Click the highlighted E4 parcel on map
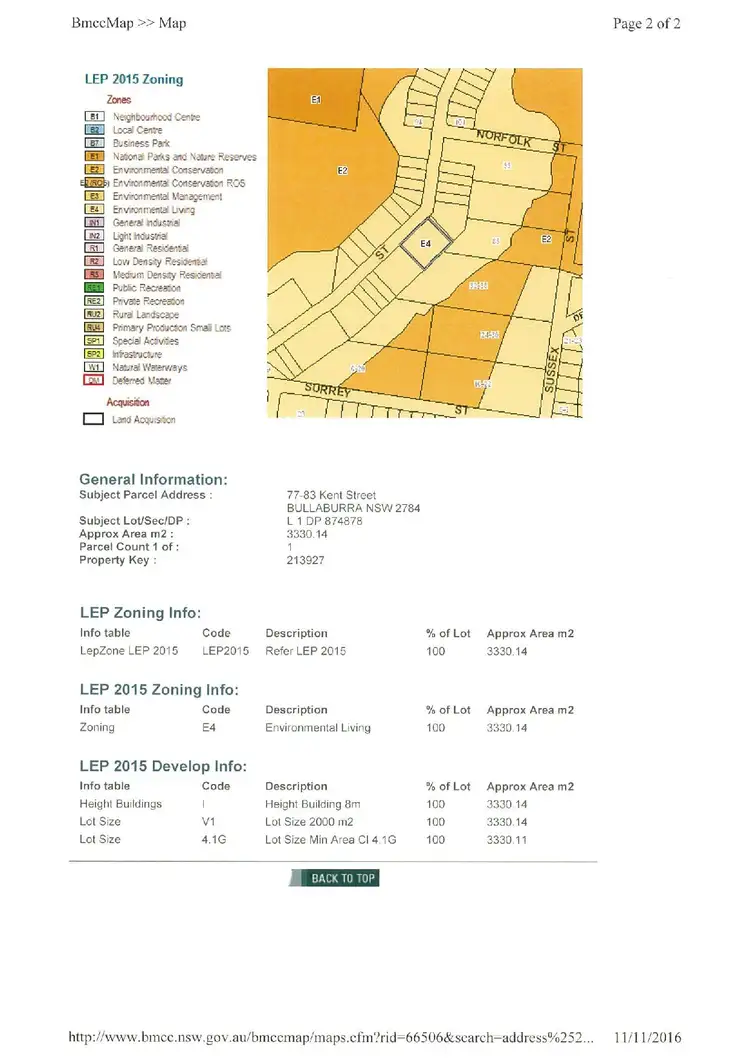The width and height of the screenshot is (750, 1060). click(424, 243)
